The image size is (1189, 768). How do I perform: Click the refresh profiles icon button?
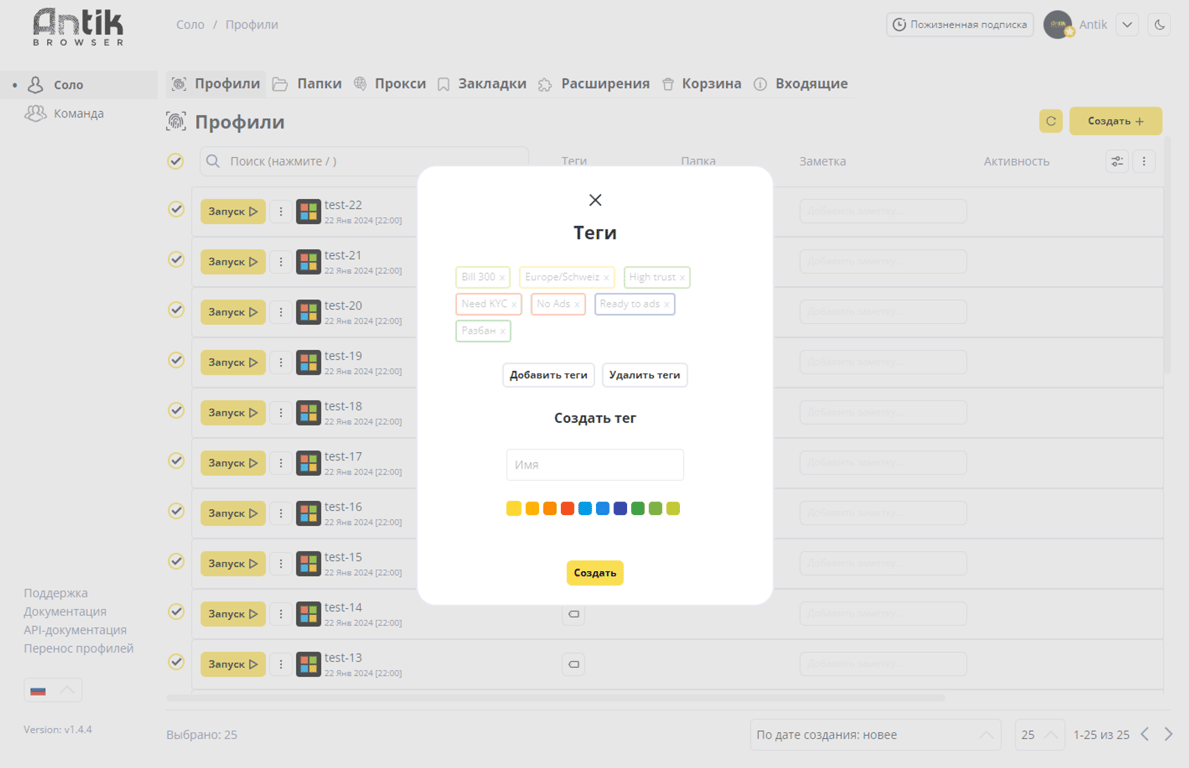pyautogui.click(x=1051, y=121)
